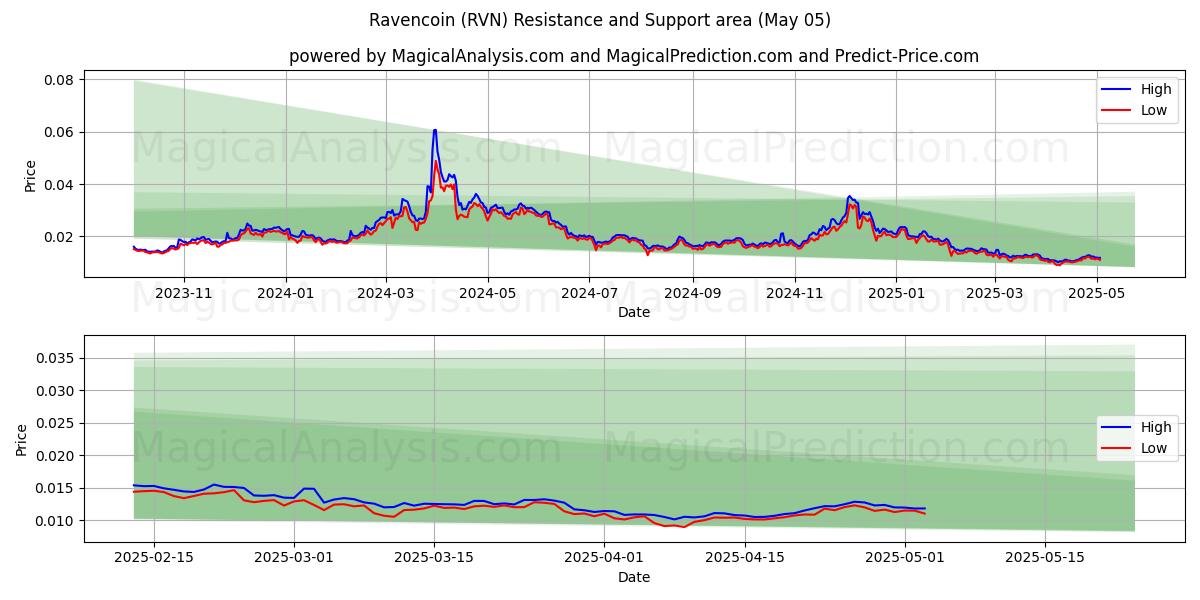The height and width of the screenshot is (600, 1200).
Task: Click the "2025-04-01" x-axis label
Action: tap(604, 557)
